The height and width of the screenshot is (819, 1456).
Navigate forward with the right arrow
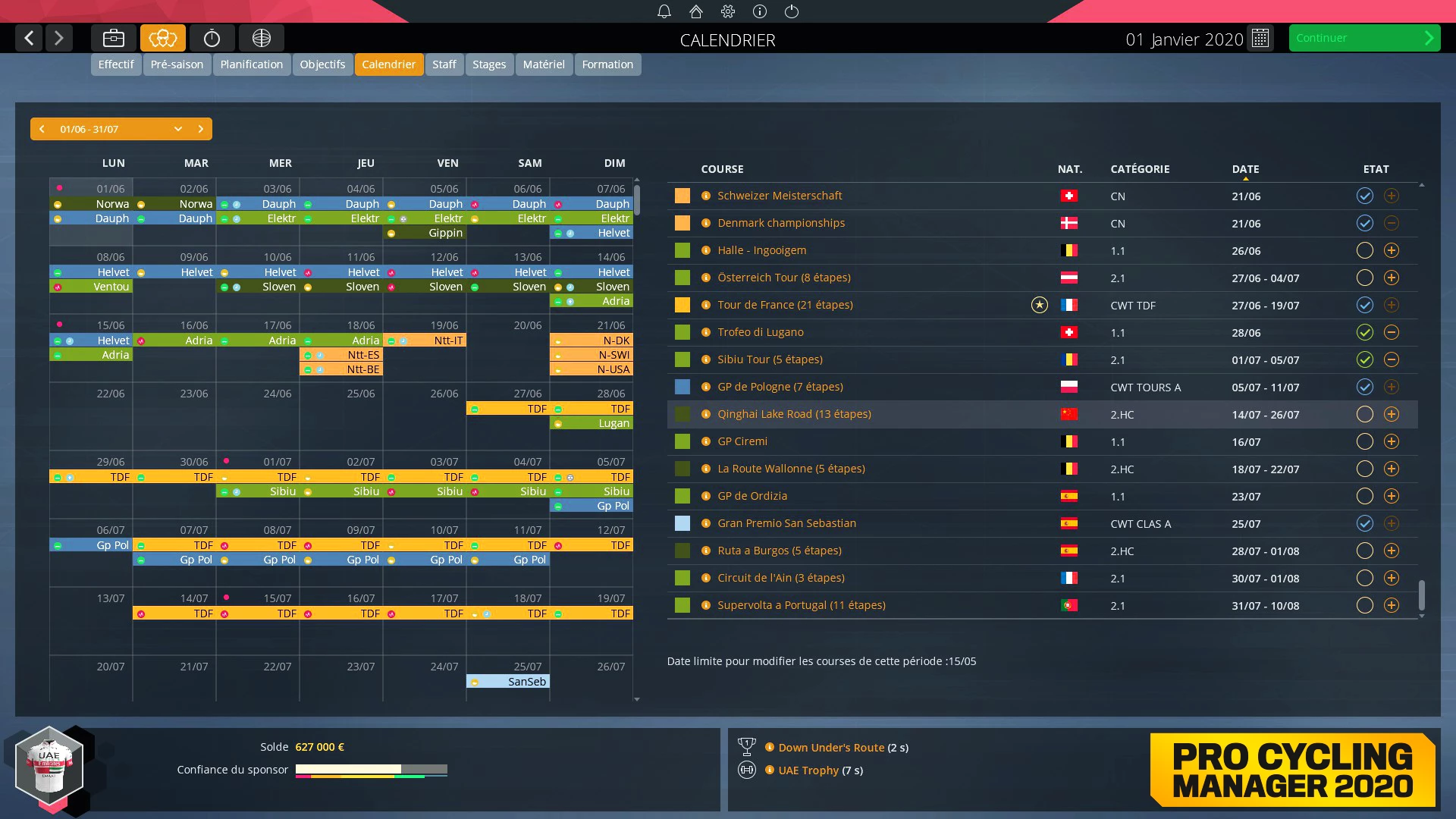point(59,38)
